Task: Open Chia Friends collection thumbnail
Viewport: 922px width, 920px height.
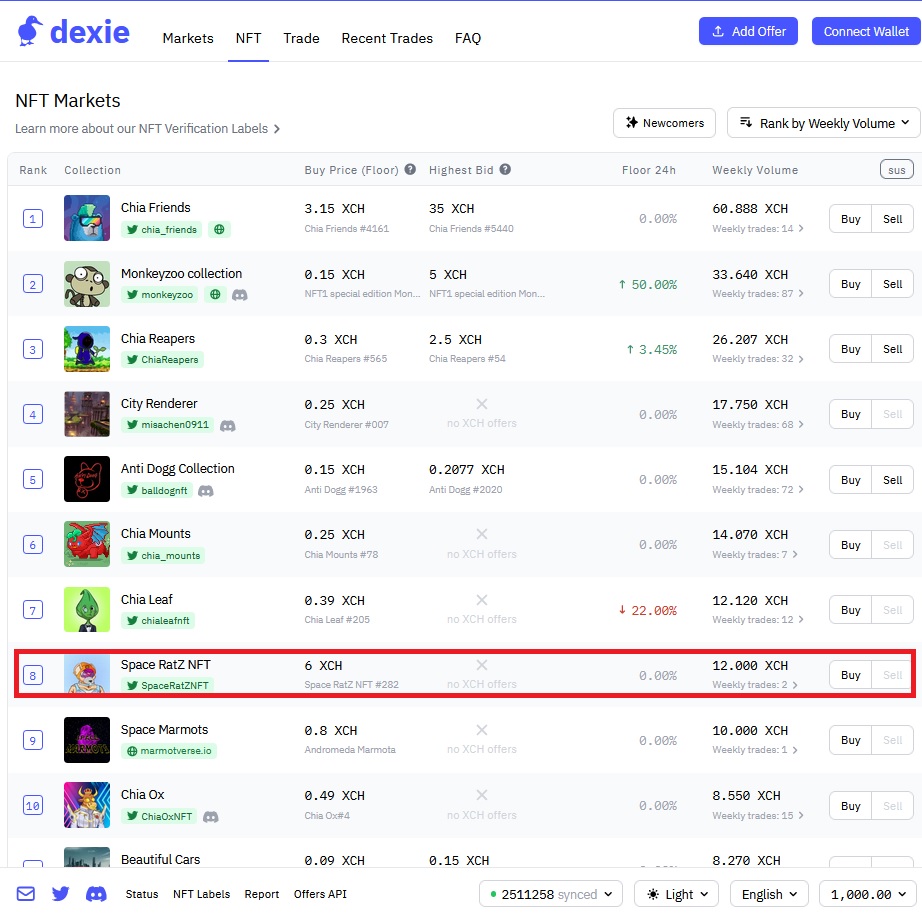Action: (86, 218)
